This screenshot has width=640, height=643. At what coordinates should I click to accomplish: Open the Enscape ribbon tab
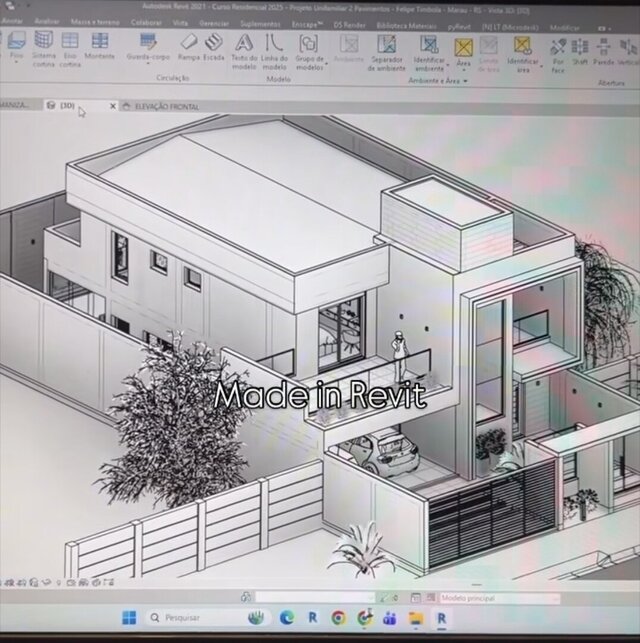pyautogui.click(x=307, y=25)
